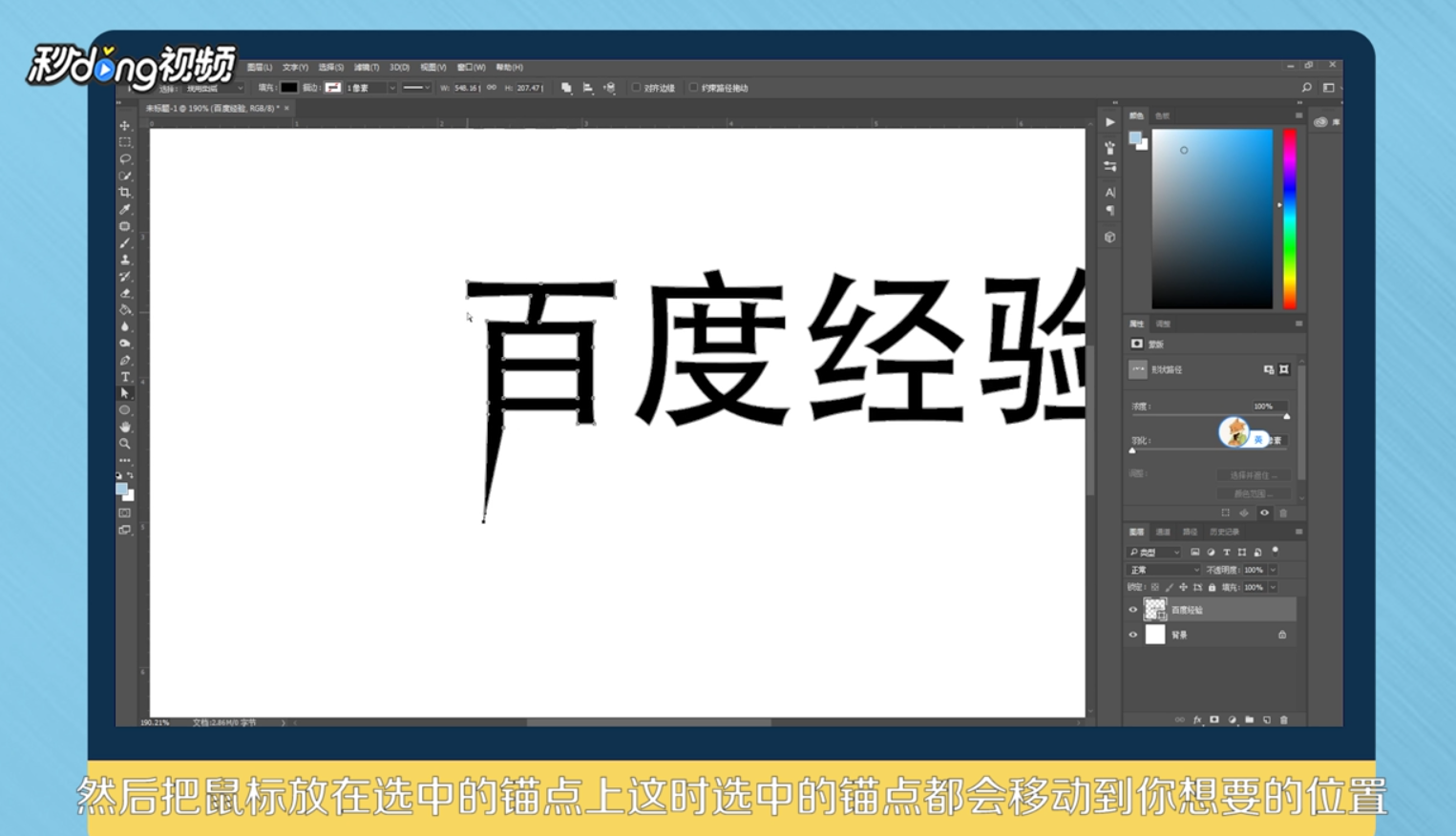Select the Move tool
The image size is (1456, 836).
tap(125, 125)
